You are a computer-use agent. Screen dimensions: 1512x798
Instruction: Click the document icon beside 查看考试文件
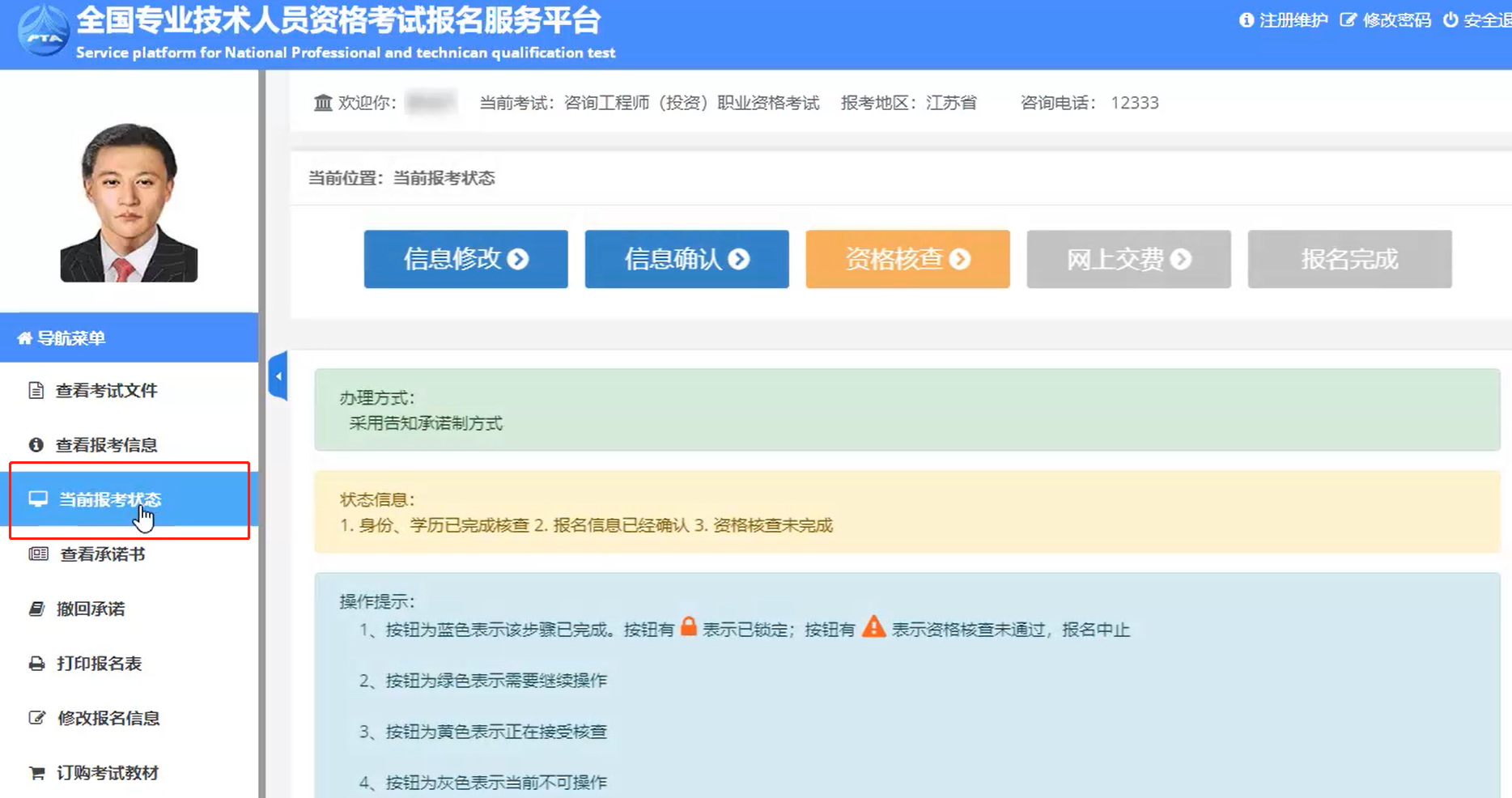[36, 391]
